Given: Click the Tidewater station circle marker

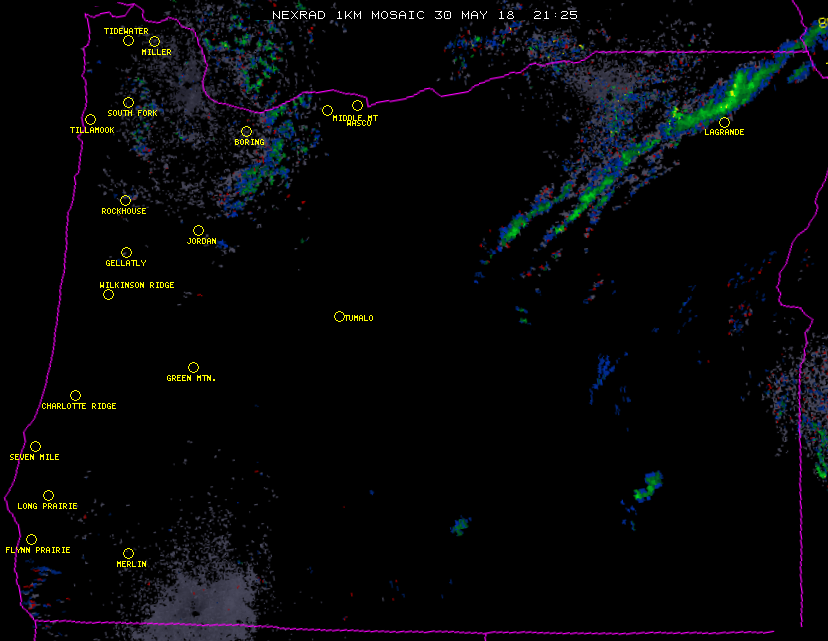Looking at the screenshot, I should coord(128,41).
